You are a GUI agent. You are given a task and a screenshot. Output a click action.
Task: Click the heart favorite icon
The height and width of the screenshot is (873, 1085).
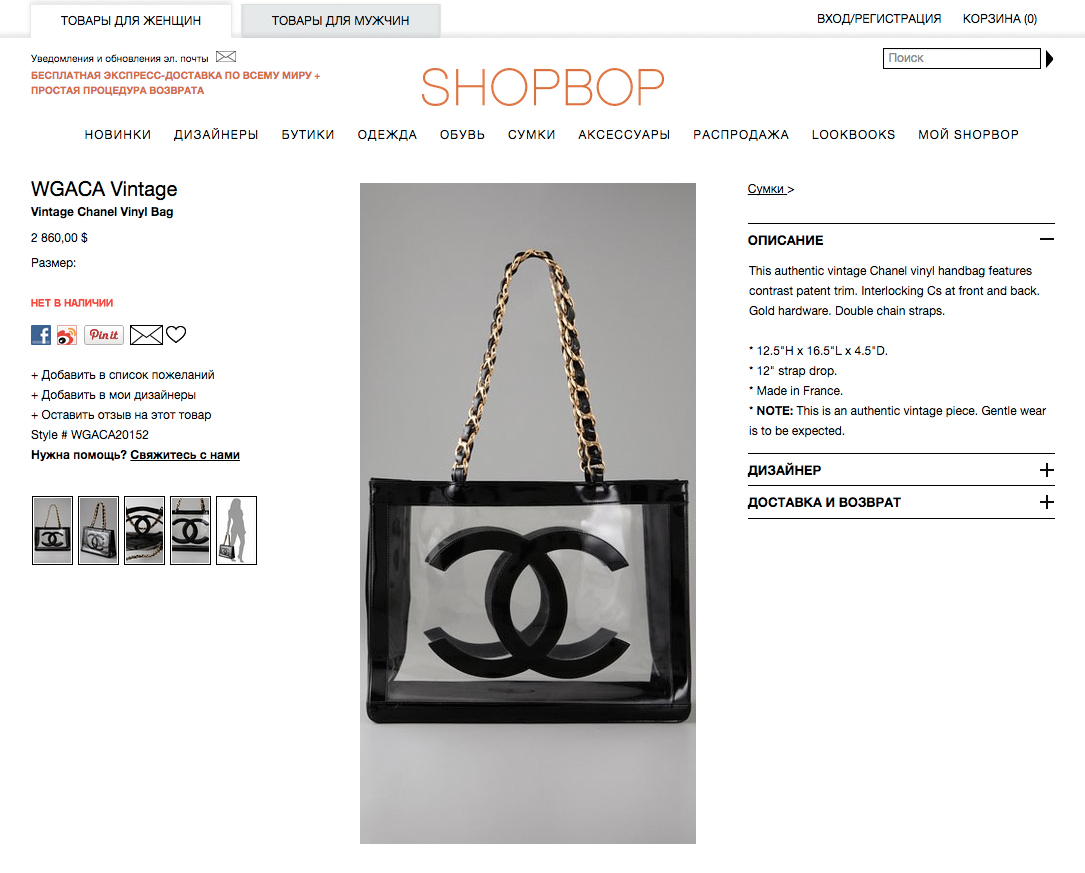(x=176, y=334)
